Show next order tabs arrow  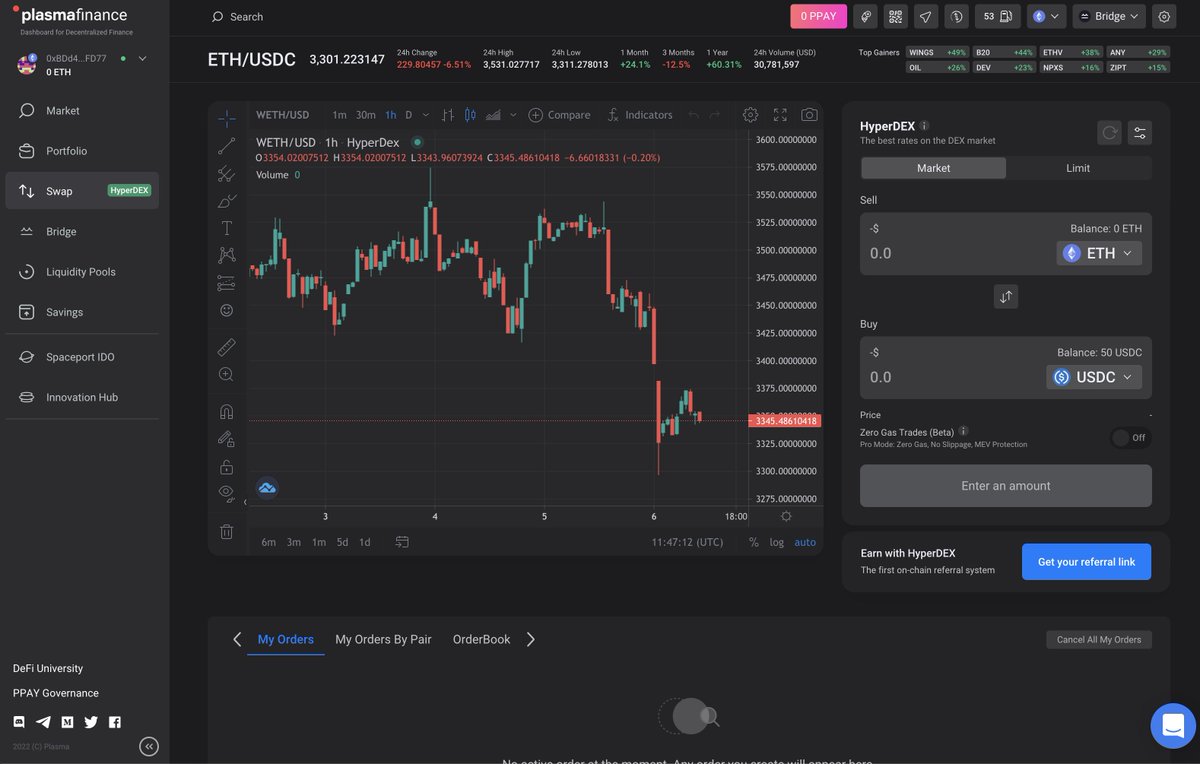click(531, 639)
